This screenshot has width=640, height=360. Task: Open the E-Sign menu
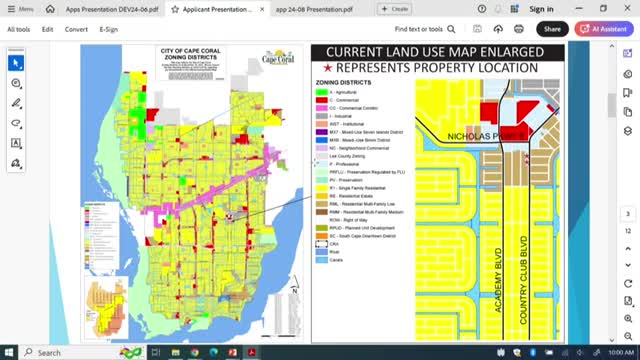pyautogui.click(x=109, y=29)
